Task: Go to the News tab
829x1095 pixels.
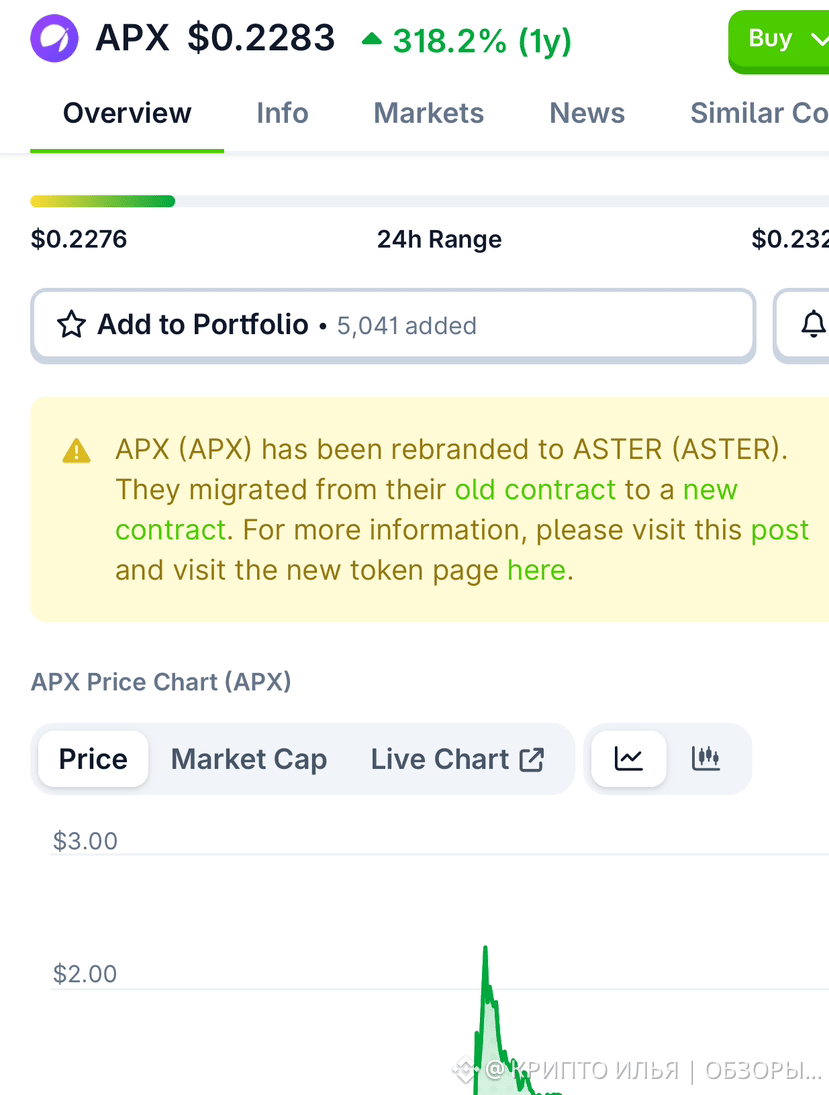Action: coord(587,113)
